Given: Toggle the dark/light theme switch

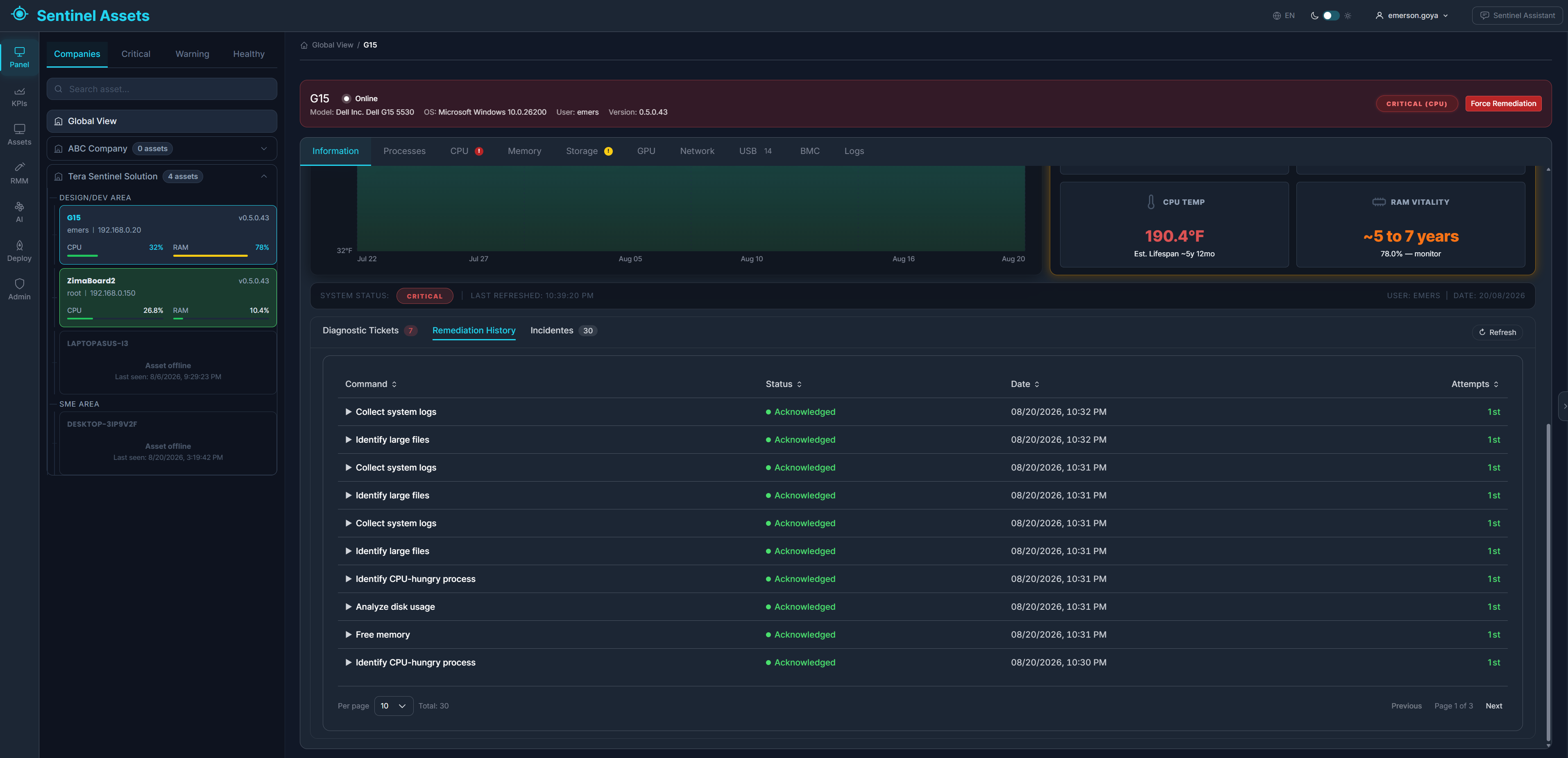Looking at the screenshot, I should [1330, 16].
